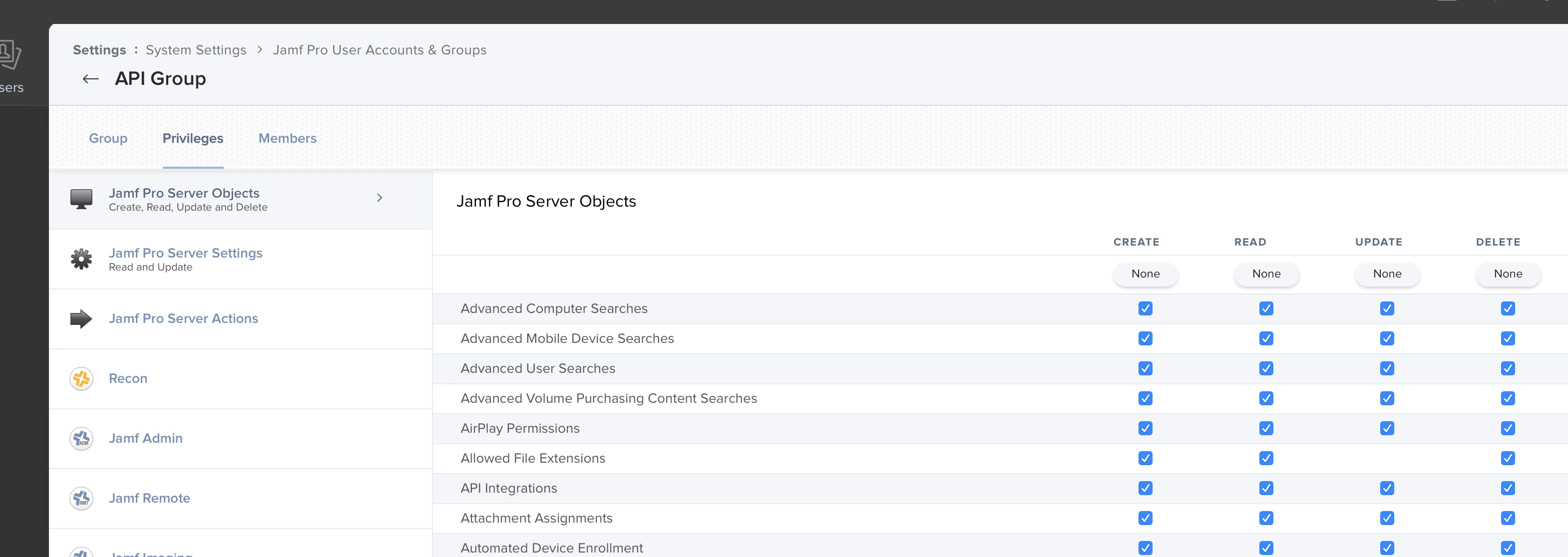Toggle Update for AirPlay Permissions
This screenshot has height=557, width=1568.
[1387, 428]
